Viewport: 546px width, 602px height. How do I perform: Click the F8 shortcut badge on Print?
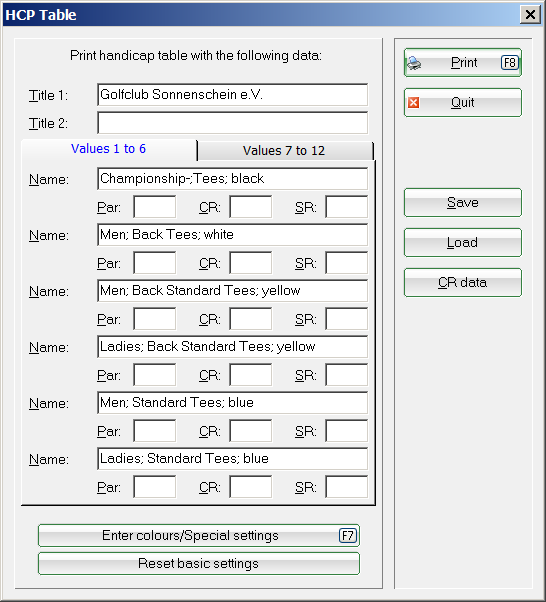click(x=510, y=63)
